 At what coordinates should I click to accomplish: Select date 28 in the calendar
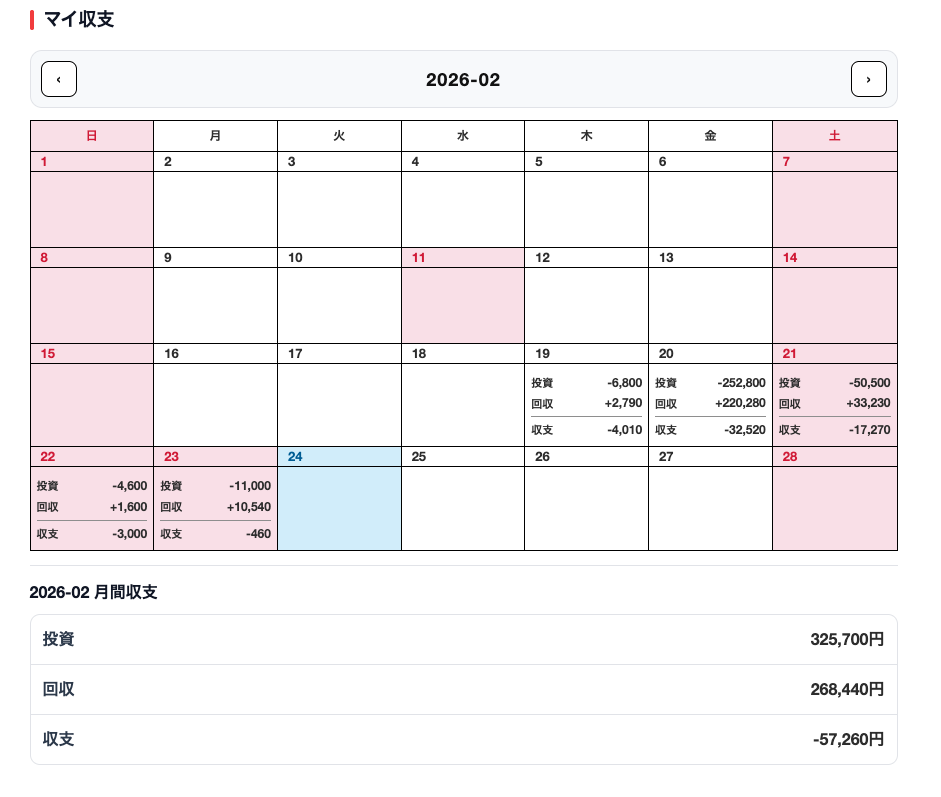coord(834,498)
